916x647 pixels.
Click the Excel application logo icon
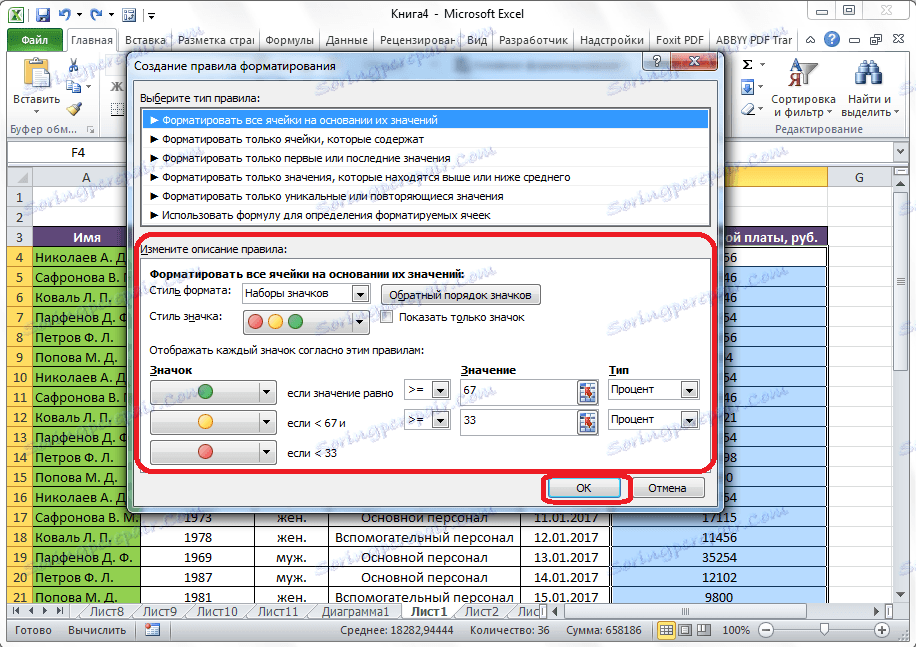coord(16,15)
